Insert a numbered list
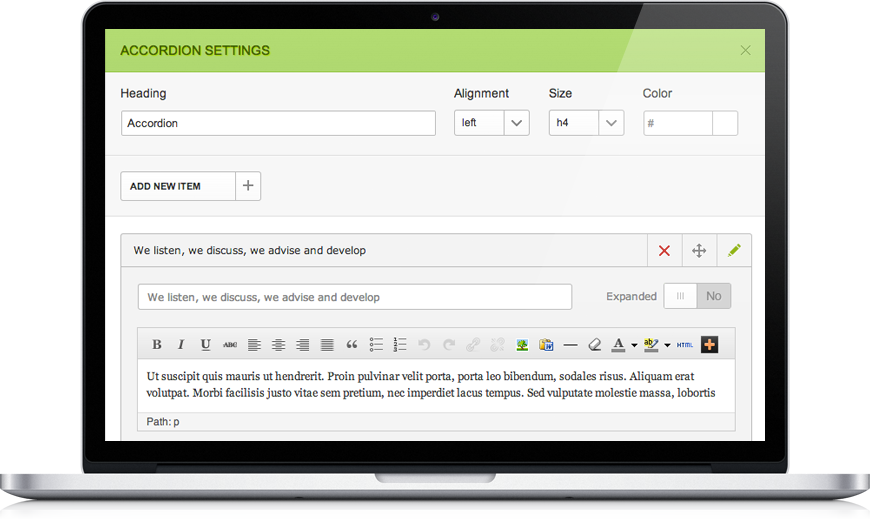Viewport: 870px width, 519px height. point(400,345)
